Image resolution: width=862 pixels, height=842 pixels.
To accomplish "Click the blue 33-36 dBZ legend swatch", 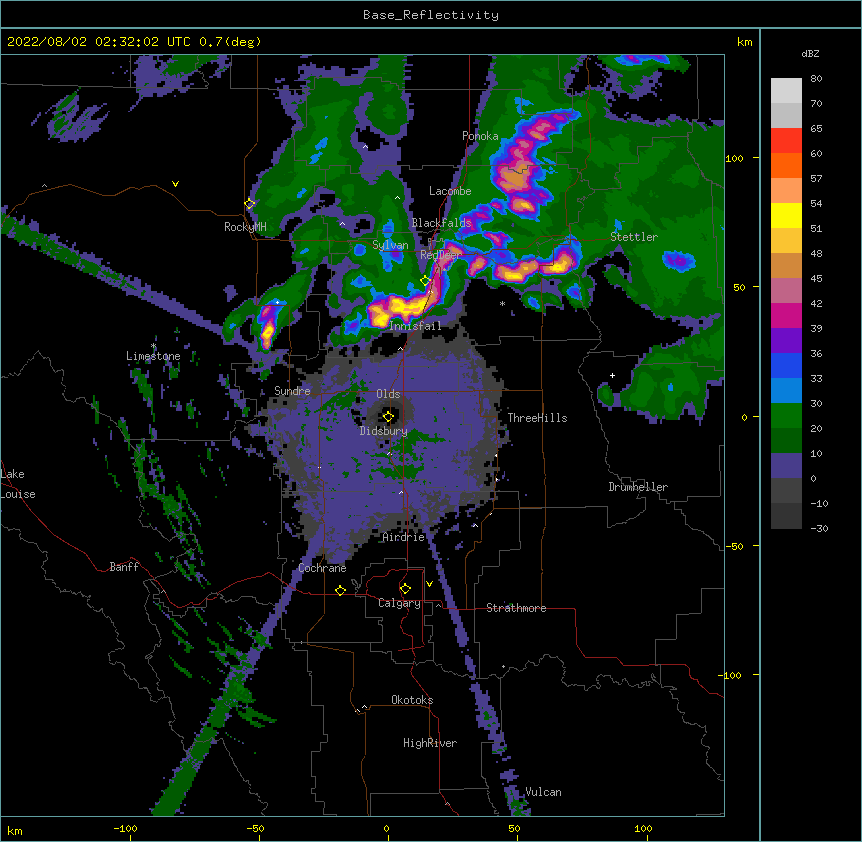I will tap(786, 365).
